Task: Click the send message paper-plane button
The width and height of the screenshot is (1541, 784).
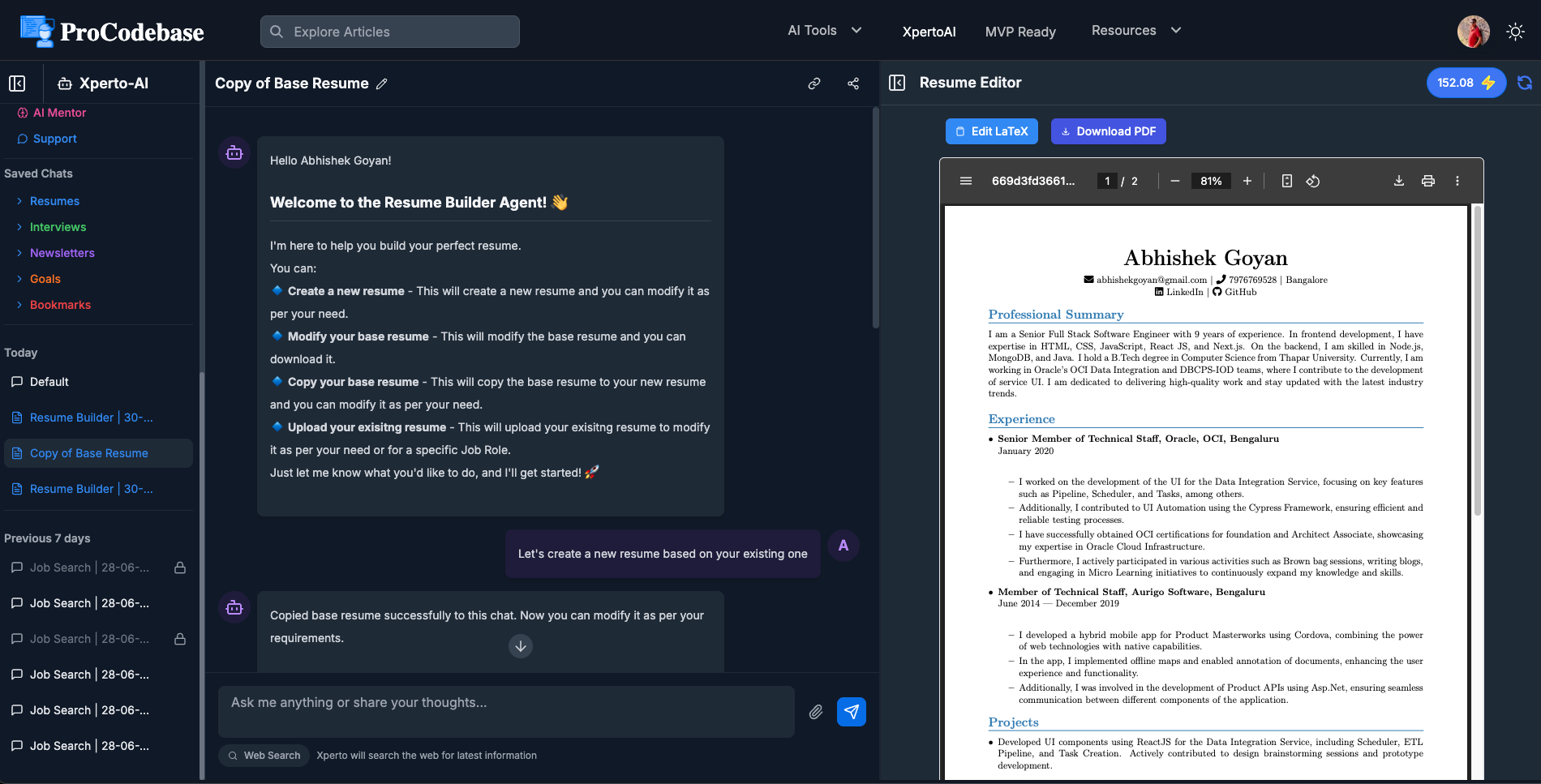Action: point(852,712)
